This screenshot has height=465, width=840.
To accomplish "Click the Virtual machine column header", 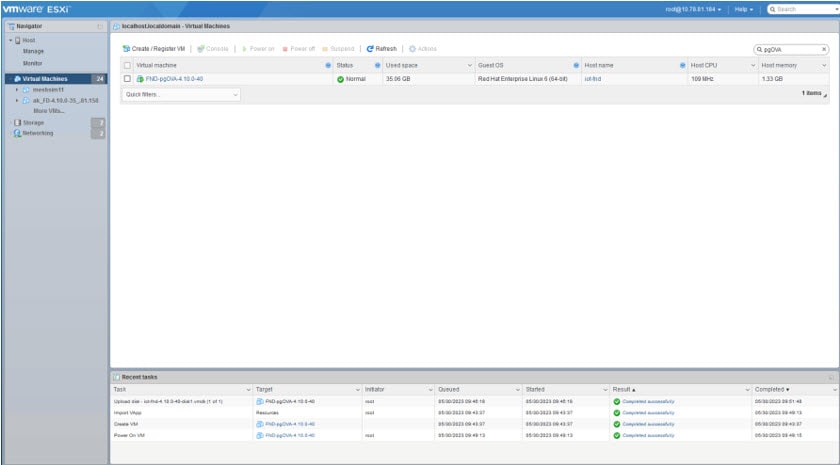I will coord(156,65).
